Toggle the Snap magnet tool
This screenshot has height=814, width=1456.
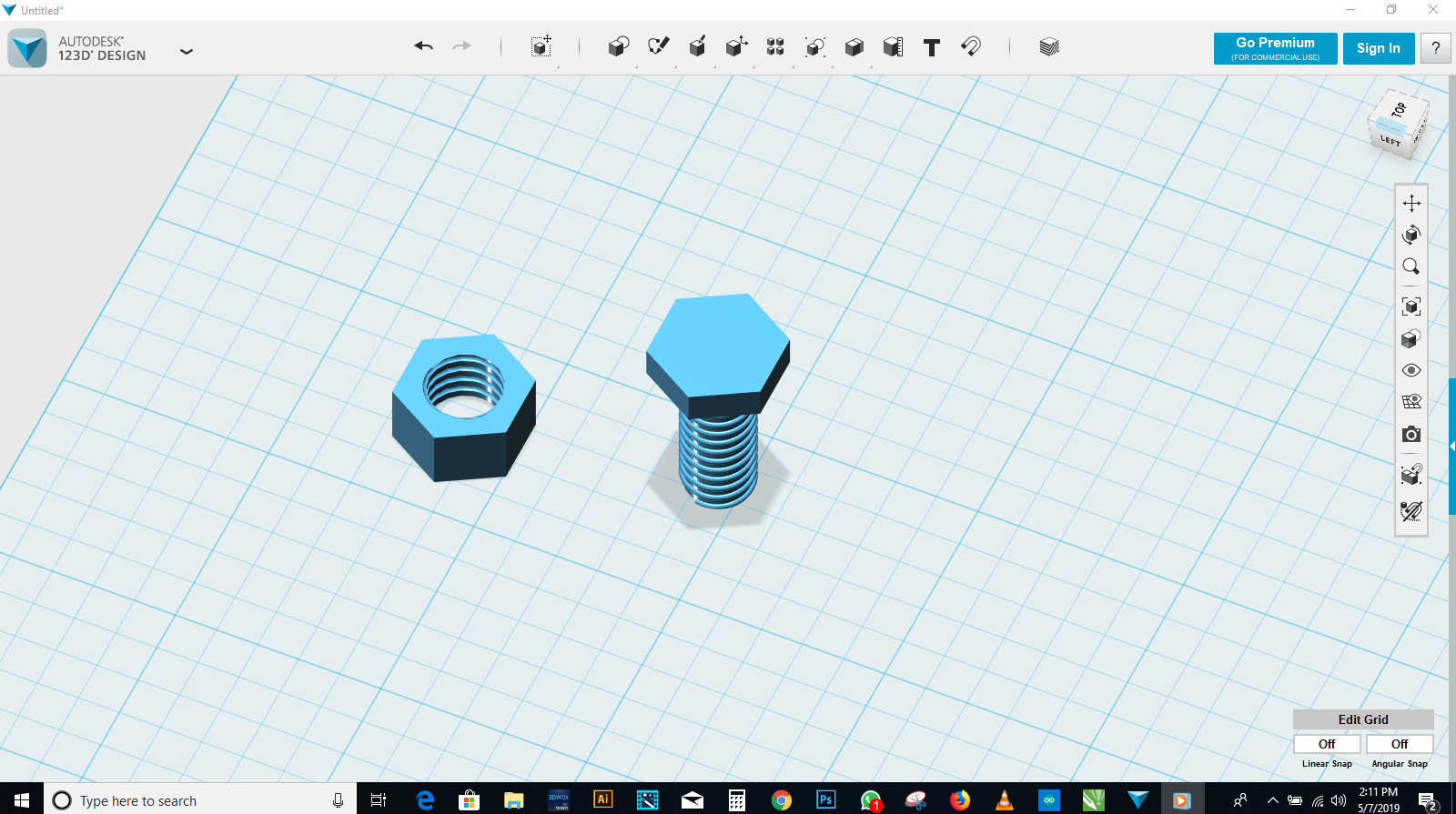coord(971,46)
